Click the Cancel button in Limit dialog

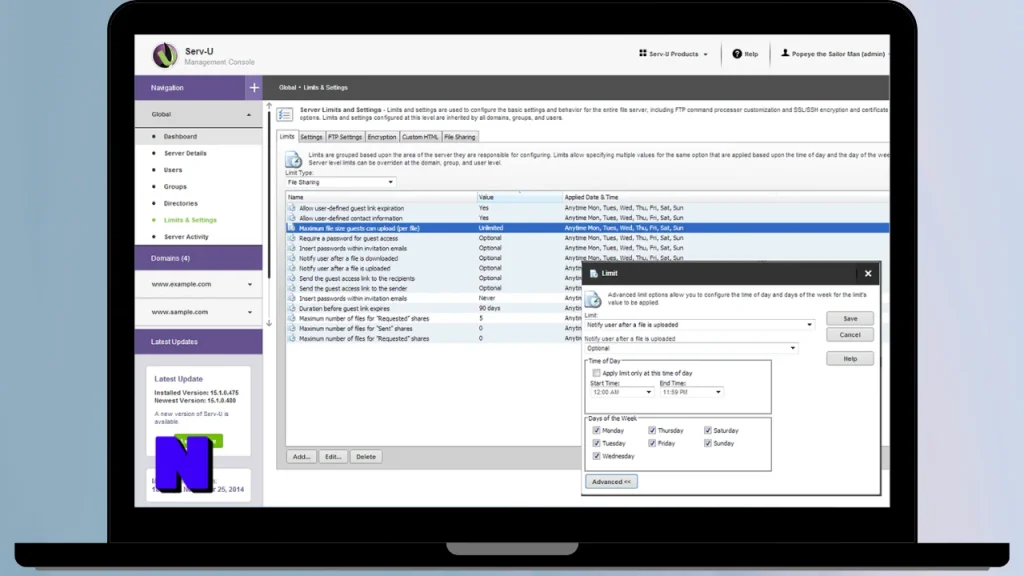[850, 335]
